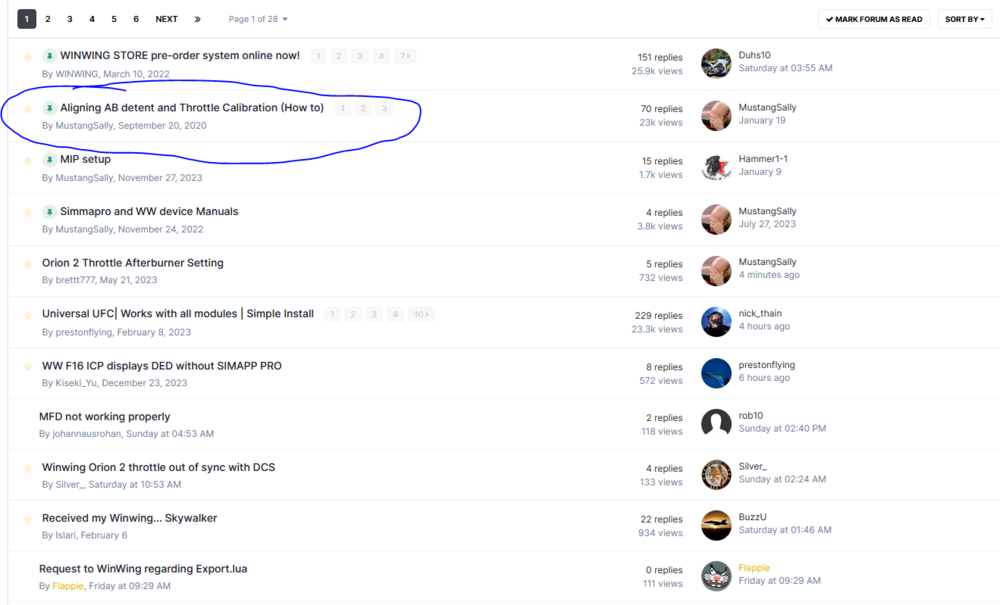Open the SORT BY dropdown
Viewport: 1000px width, 605px height.
(x=964, y=19)
